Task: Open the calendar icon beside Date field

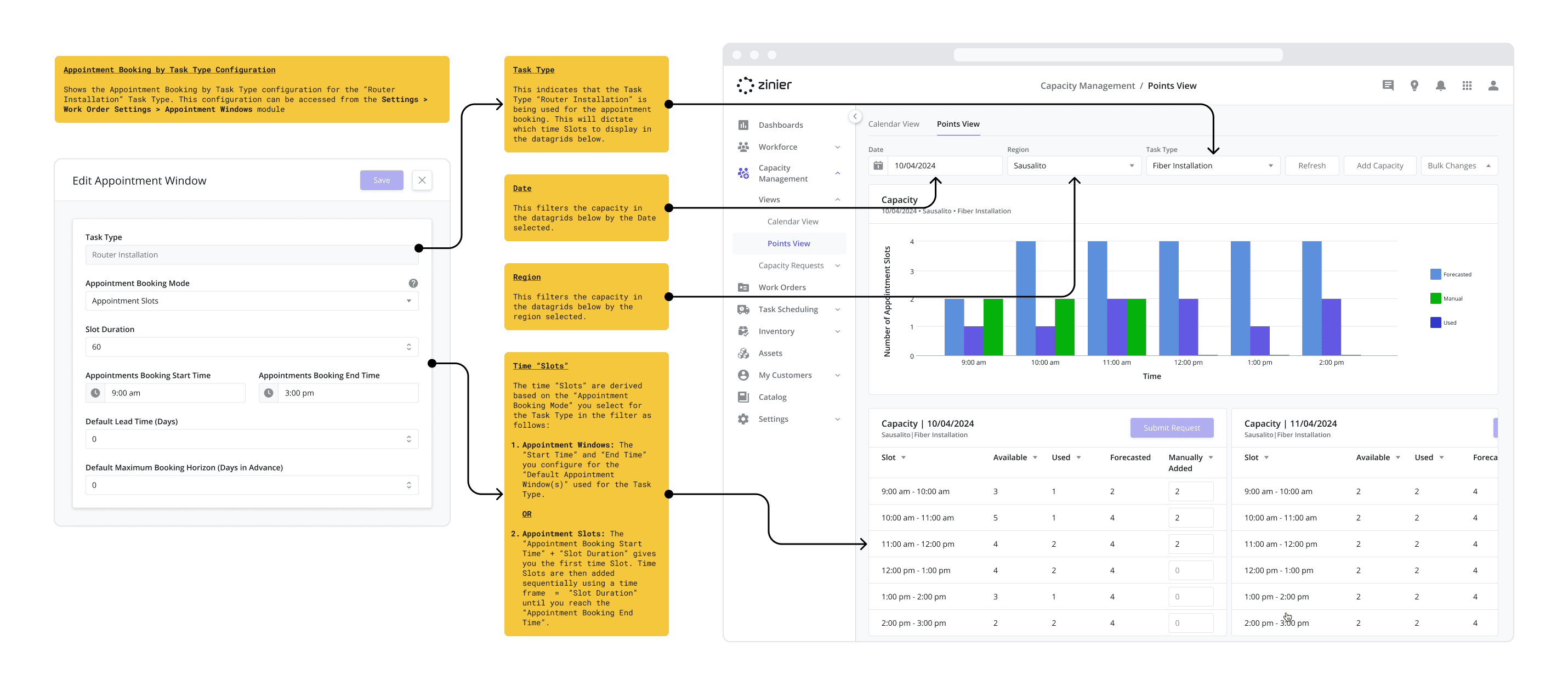Action: pos(878,166)
